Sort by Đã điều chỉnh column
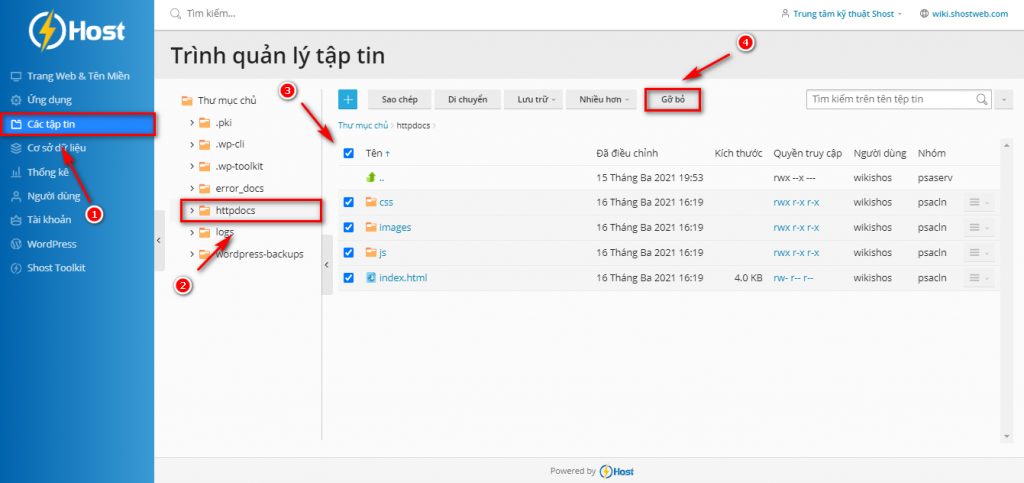 coord(627,153)
